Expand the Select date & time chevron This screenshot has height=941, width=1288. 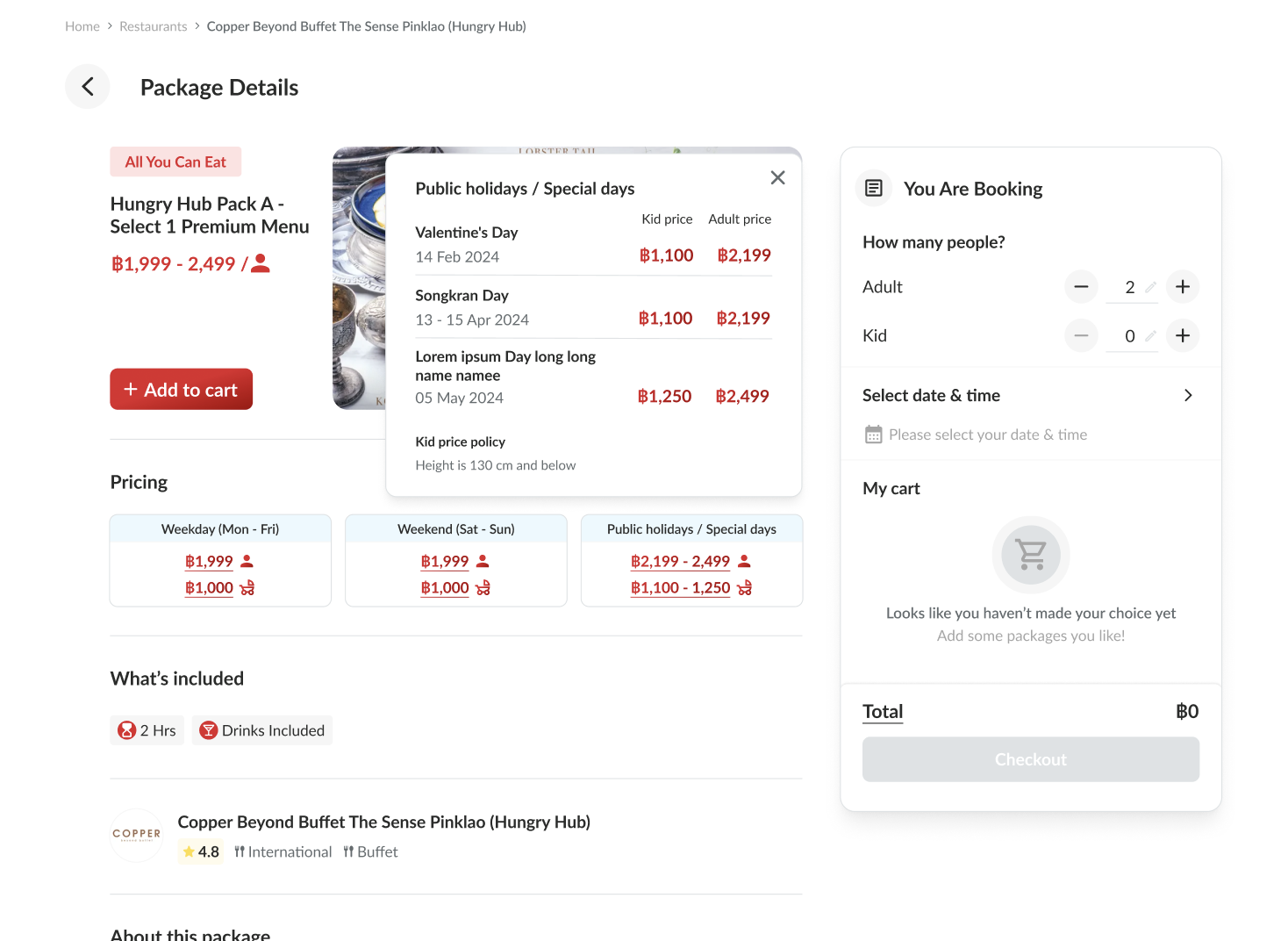(x=1188, y=396)
